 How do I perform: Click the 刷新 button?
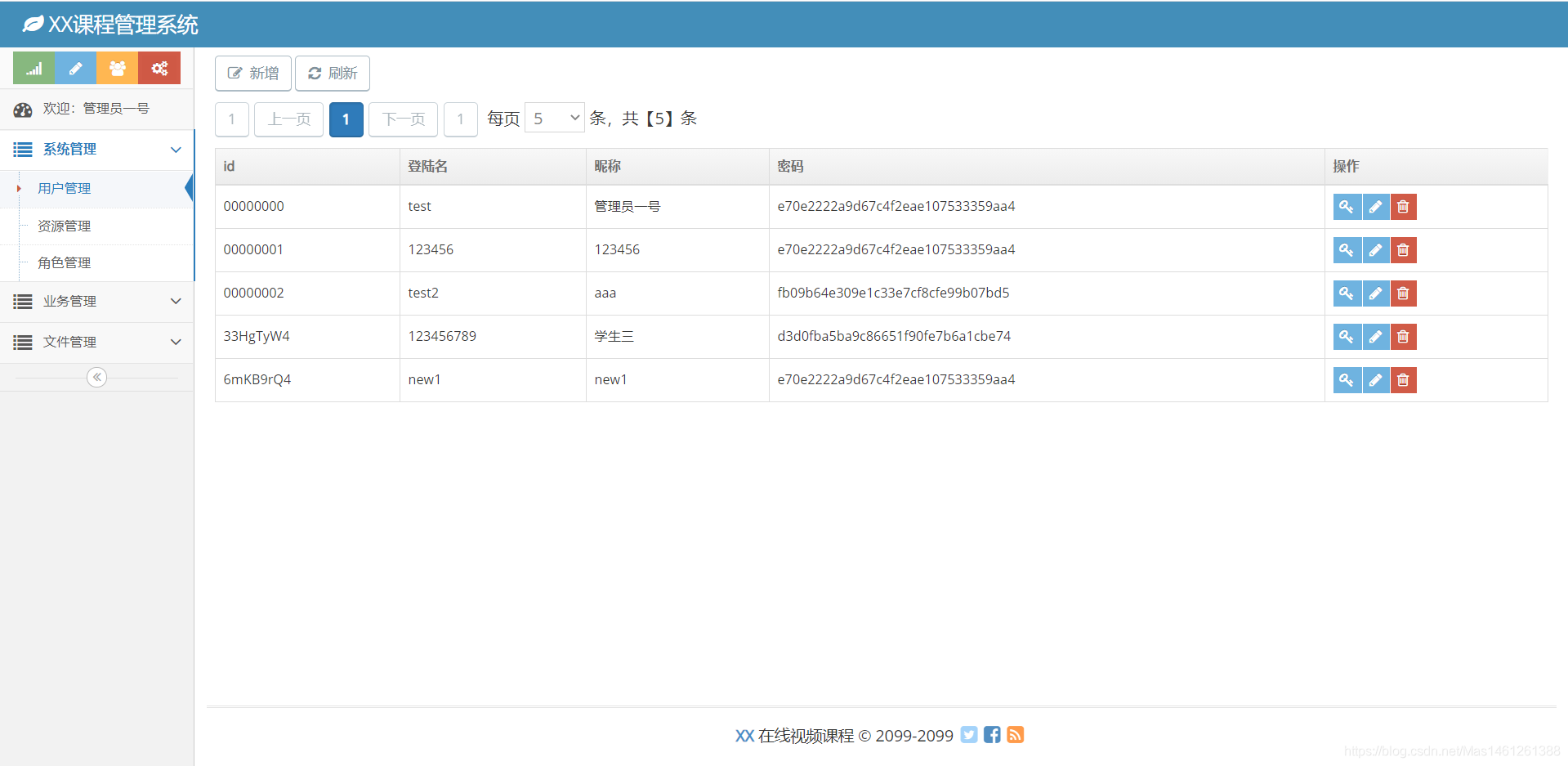point(333,74)
